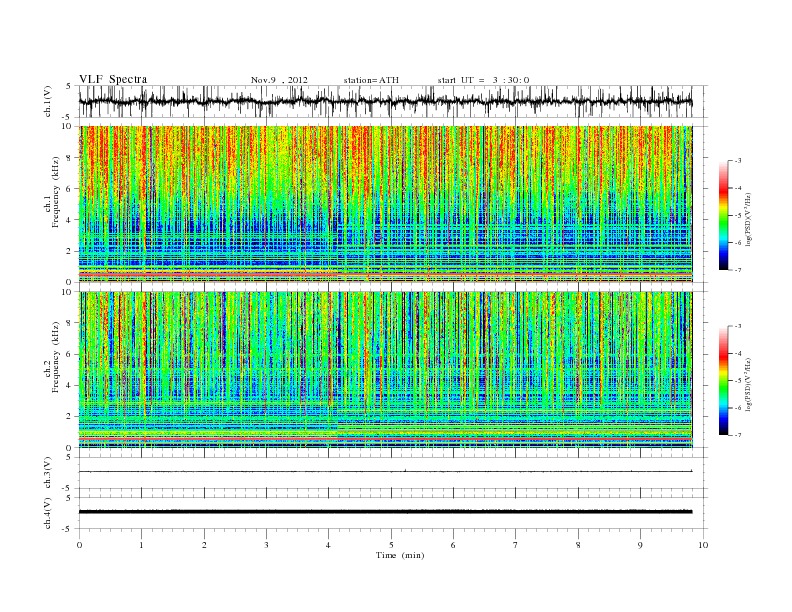This screenshot has width=792, height=612.
Task: Click the log(PSD) label beside the ch.2 colorbar
Action: click(x=748, y=384)
